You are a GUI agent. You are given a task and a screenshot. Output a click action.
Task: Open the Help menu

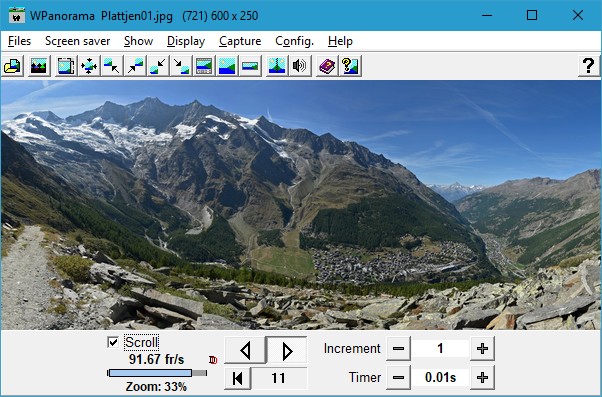[x=340, y=41]
